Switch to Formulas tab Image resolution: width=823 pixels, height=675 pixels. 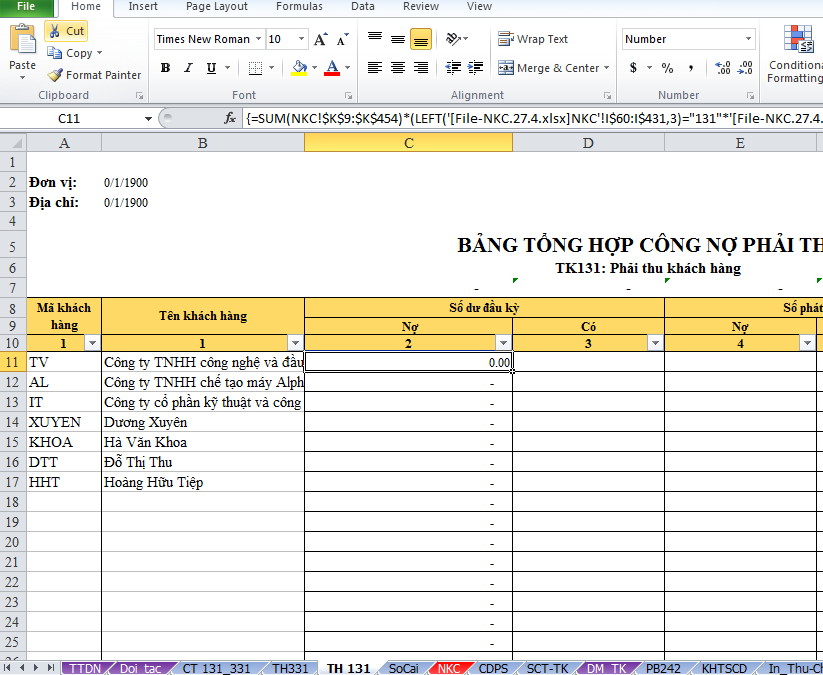point(299,7)
